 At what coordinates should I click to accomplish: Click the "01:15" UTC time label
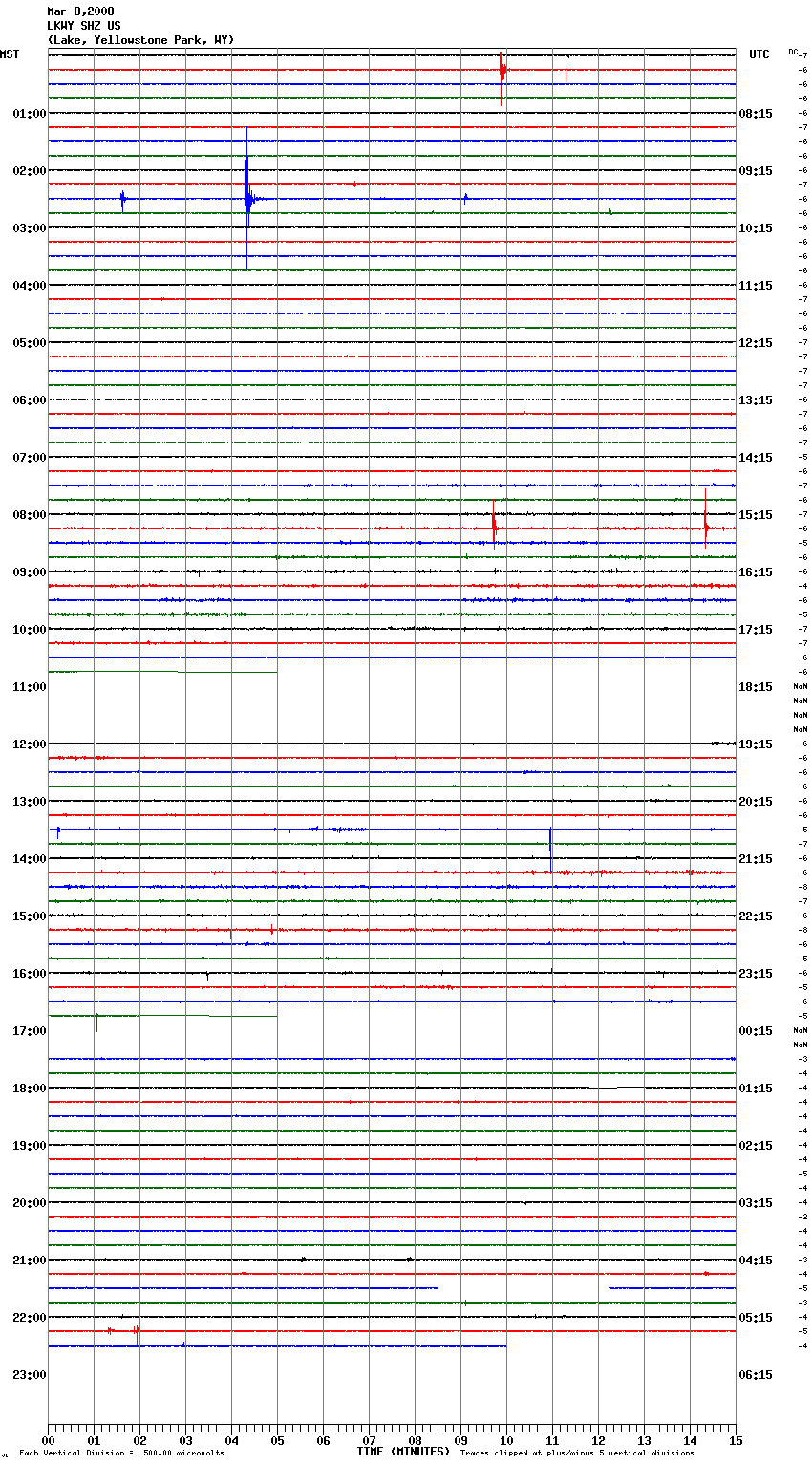(x=756, y=1089)
